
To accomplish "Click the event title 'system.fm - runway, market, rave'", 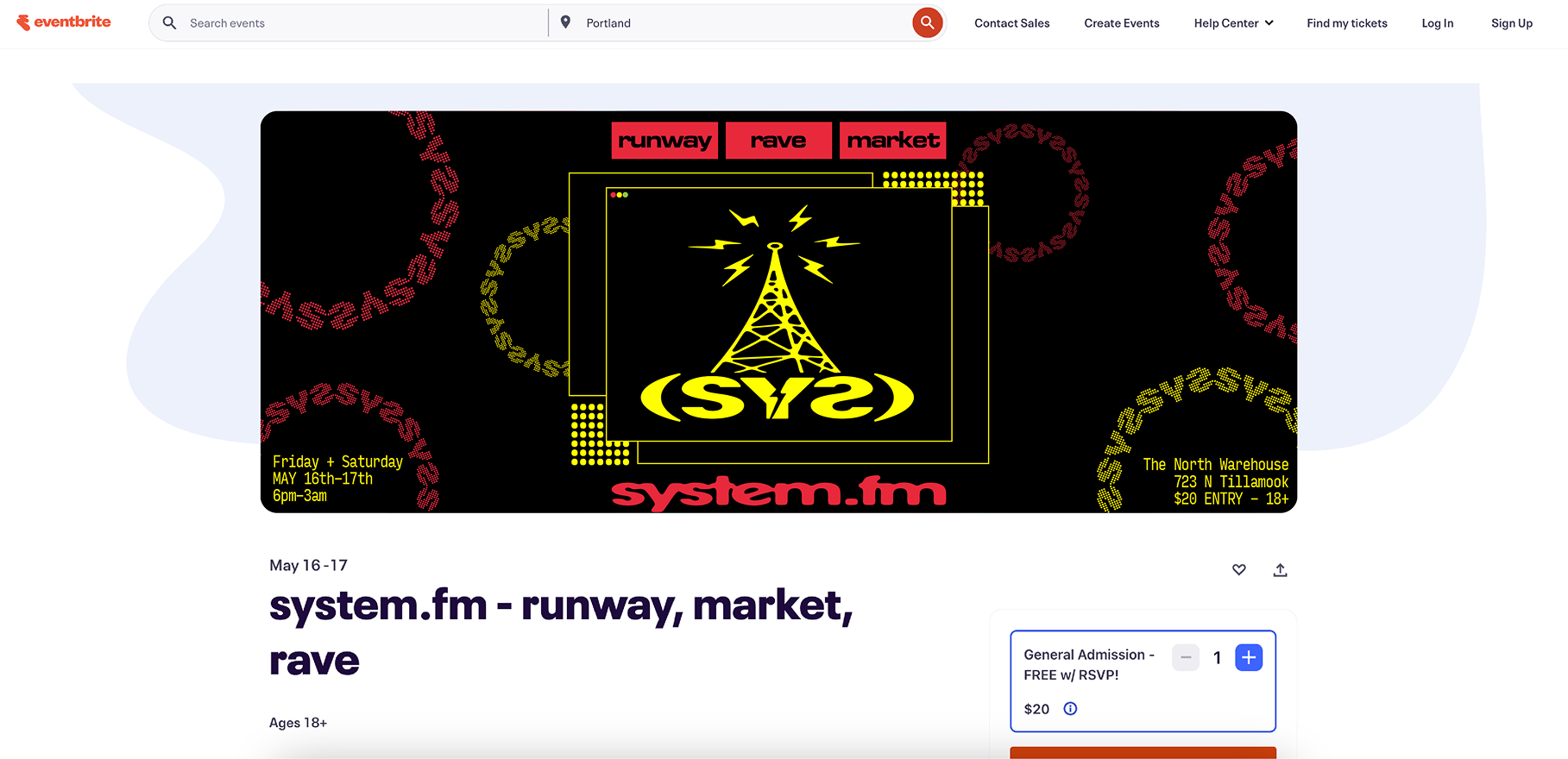I will (x=561, y=632).
